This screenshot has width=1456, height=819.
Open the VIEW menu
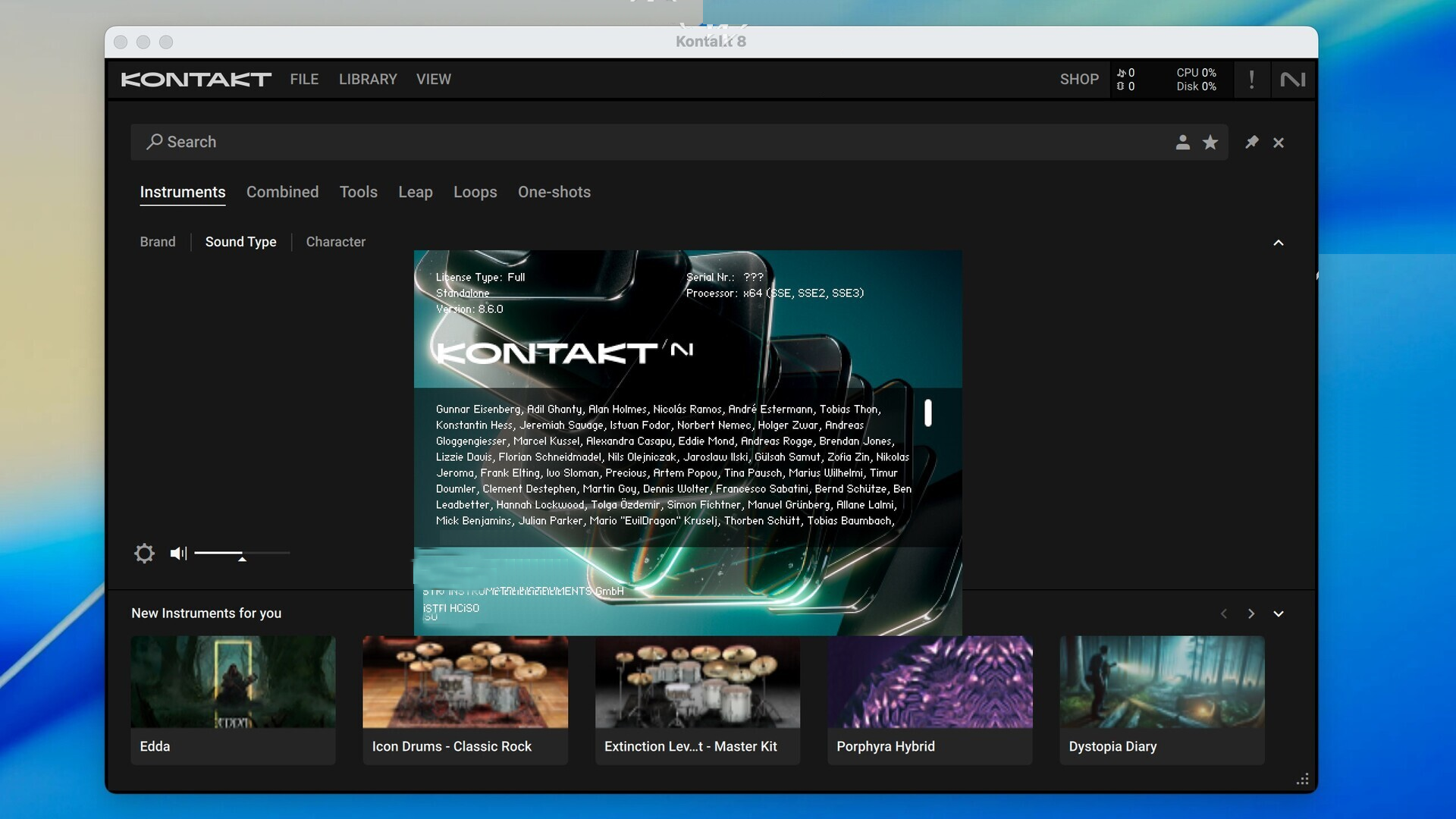[x=434, y=80]
